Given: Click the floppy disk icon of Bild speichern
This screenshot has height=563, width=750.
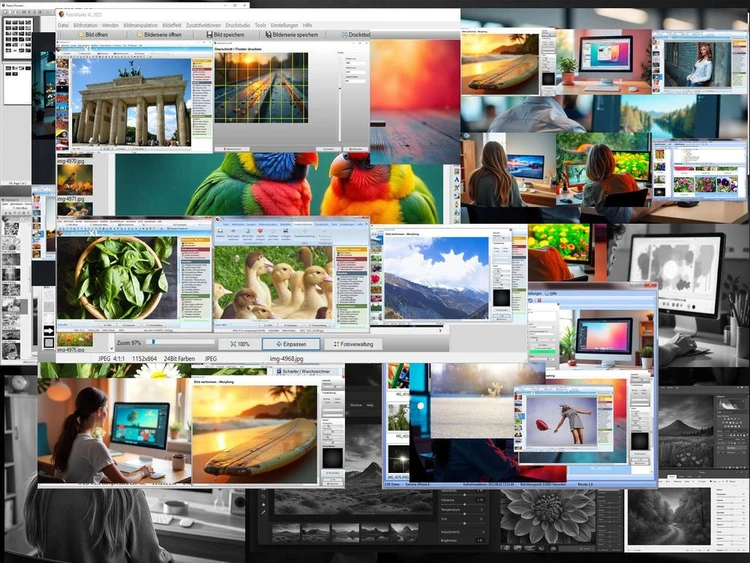Looking at the screenshot, I should point(209,34).
